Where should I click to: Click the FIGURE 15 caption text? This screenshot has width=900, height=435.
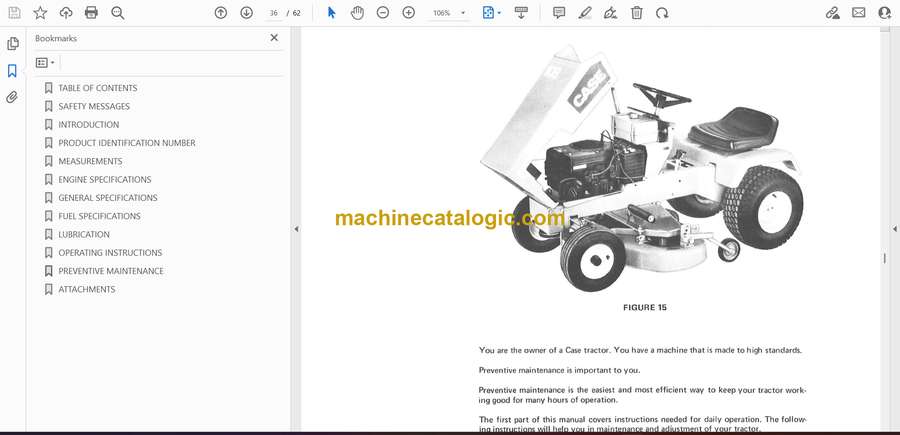645,308
